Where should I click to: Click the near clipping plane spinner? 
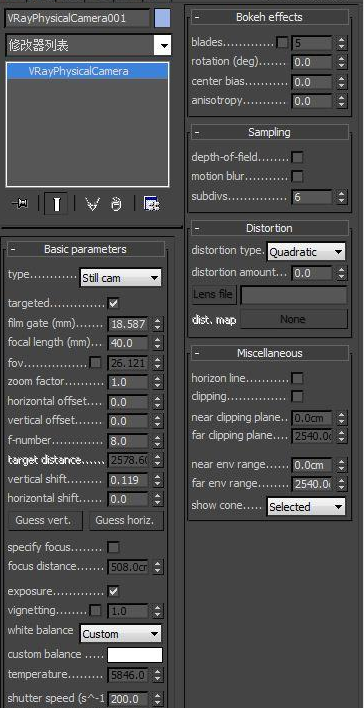tap(341, 418)
